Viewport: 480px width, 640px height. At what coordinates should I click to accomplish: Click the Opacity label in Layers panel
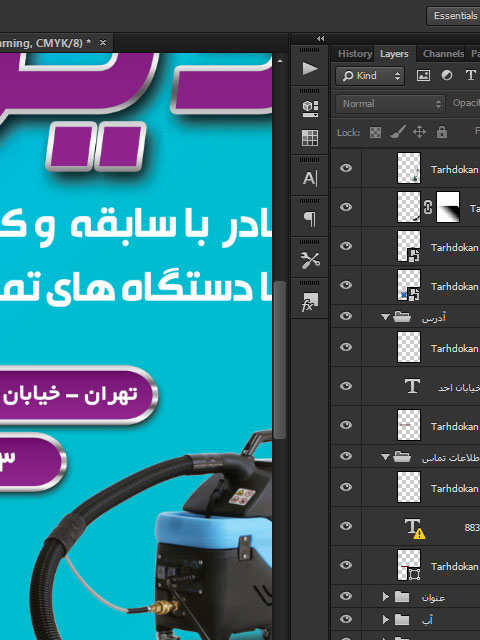[x=466, y=103]
